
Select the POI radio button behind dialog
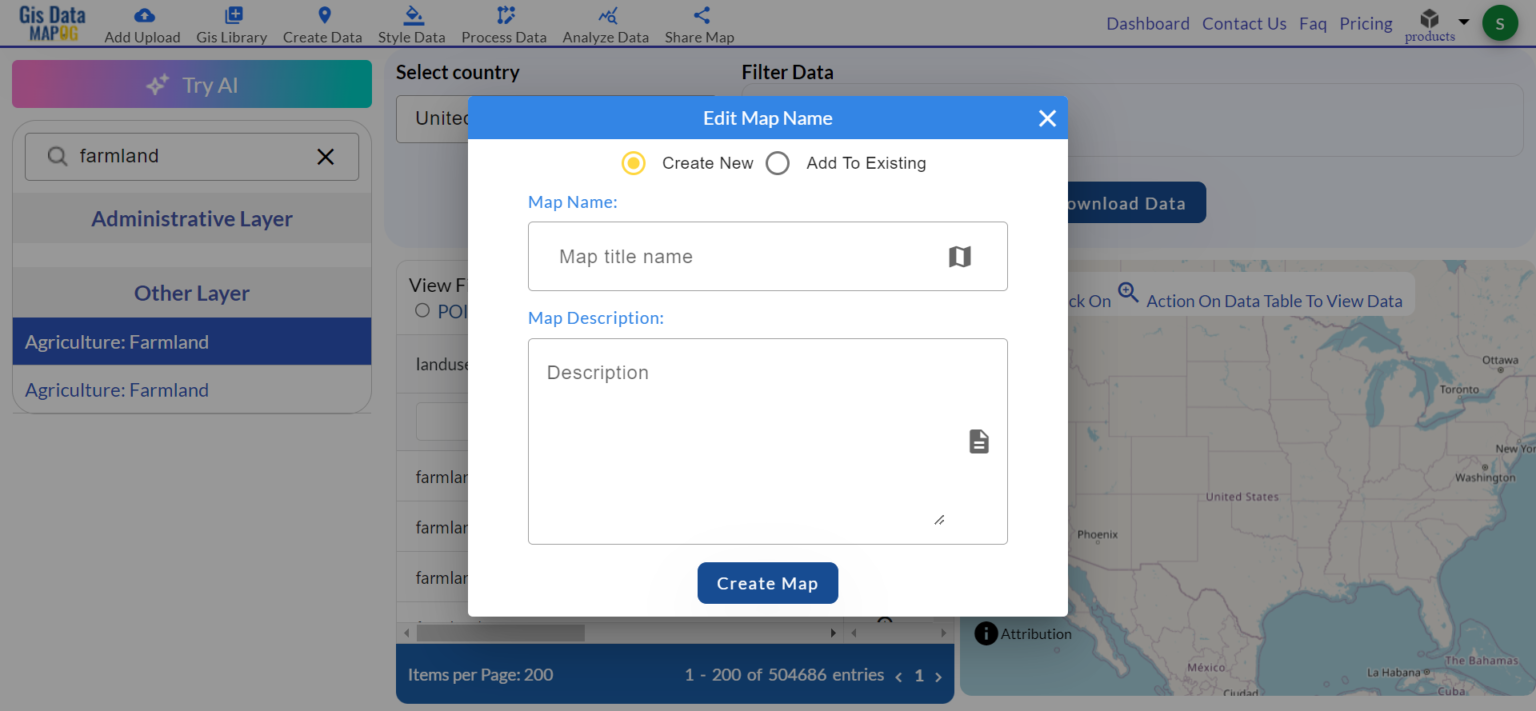click(423, 311)
